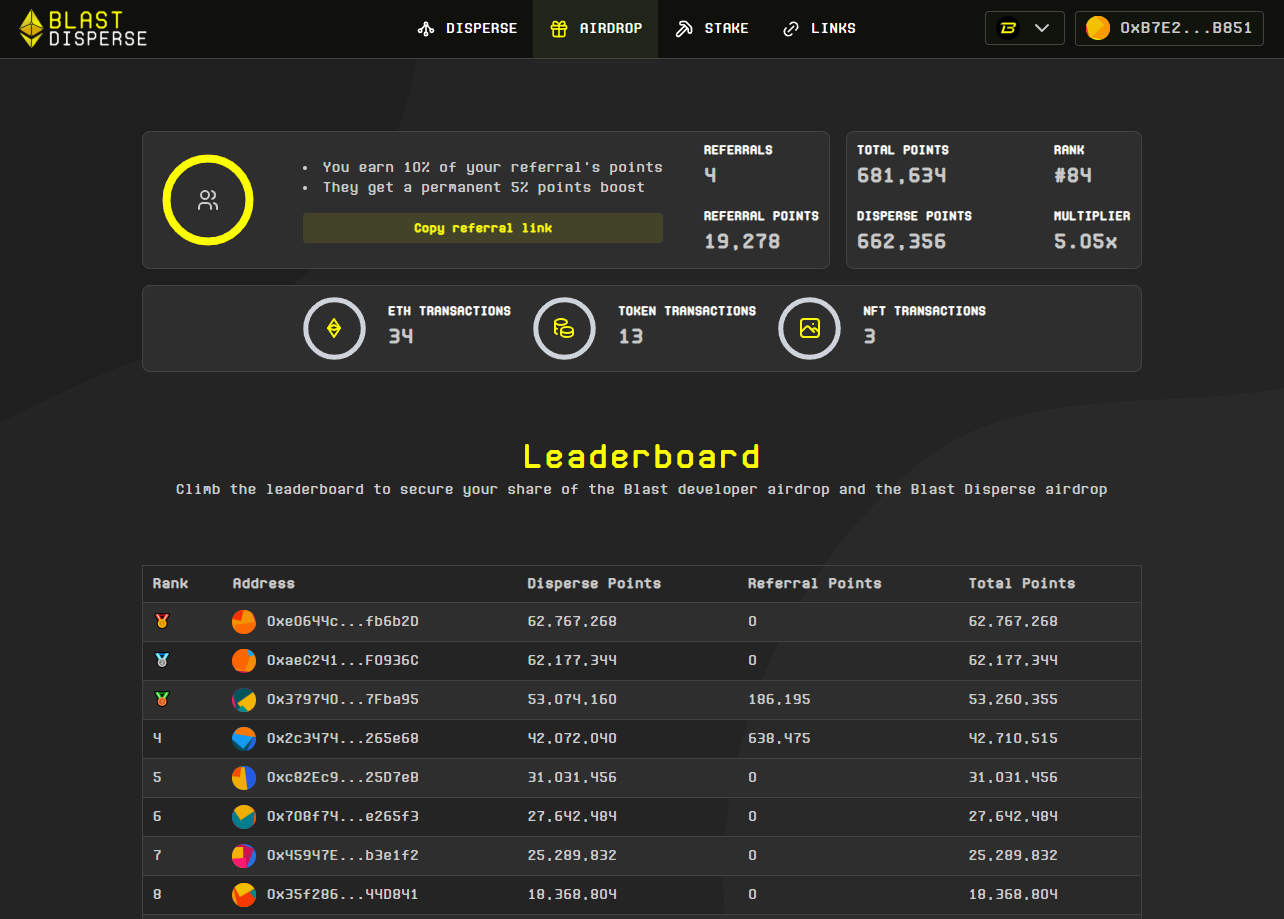Click the Referral Points column header
The width and height of the screenshot is (1284, 919).
815,583
